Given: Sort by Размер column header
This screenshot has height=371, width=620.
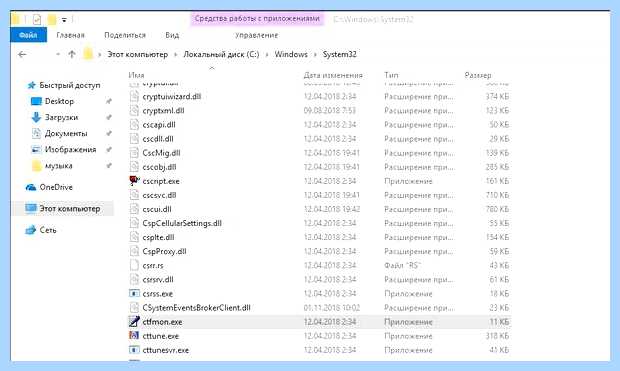Looking at the screenshot, I should click(478, 75).
